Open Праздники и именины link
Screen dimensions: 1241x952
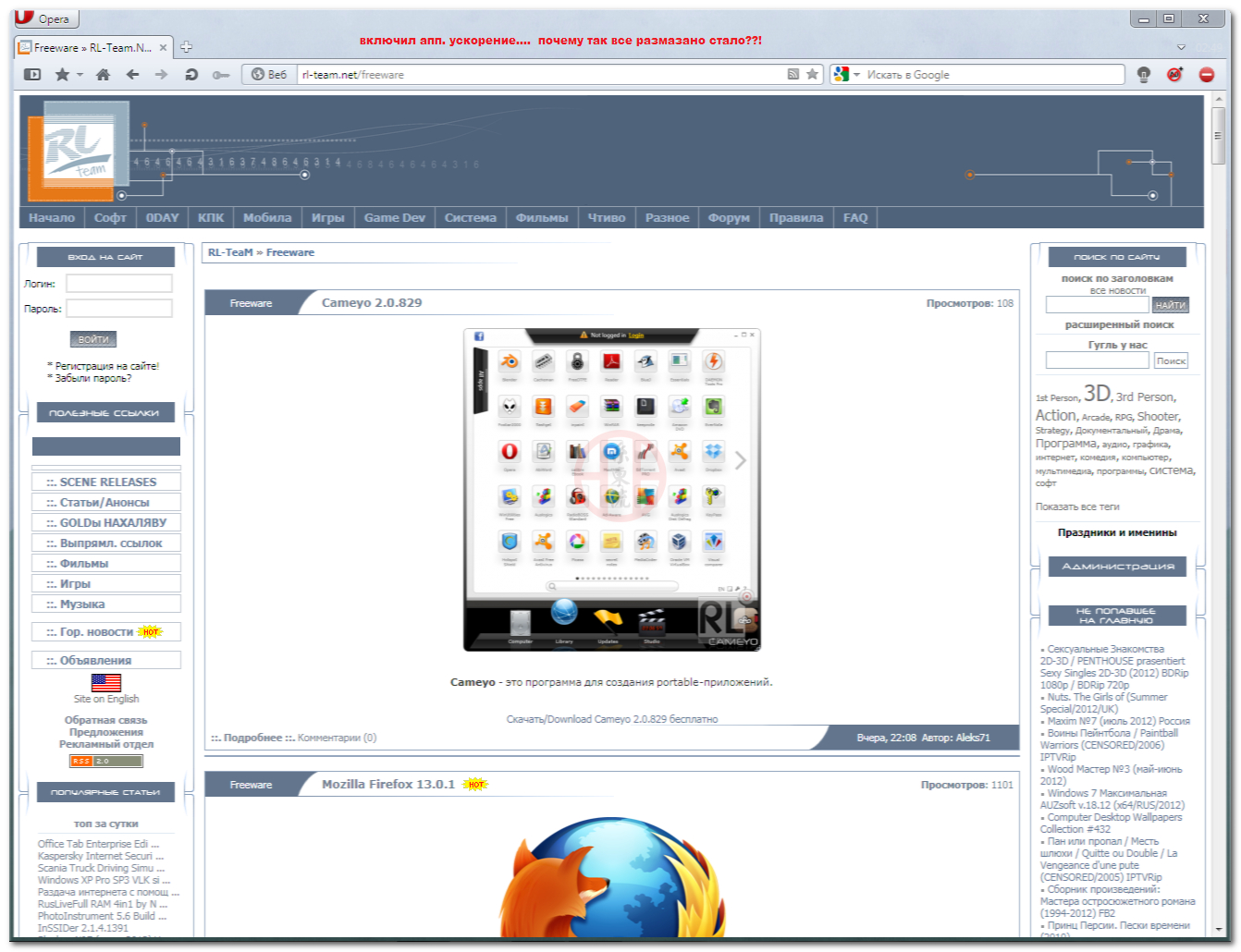tap(1117, 532)
